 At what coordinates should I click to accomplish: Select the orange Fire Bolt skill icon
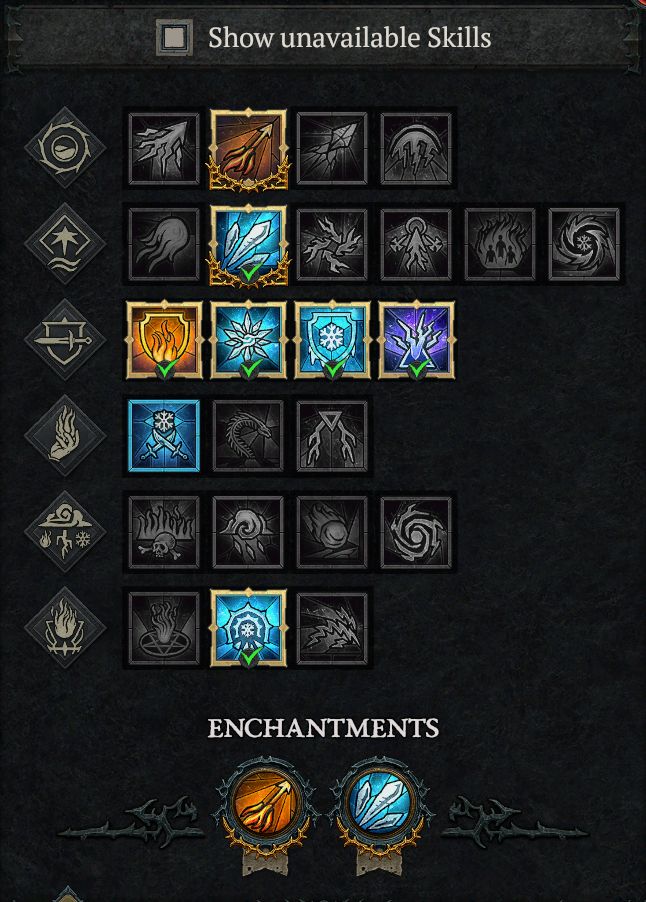click(248, 149)
